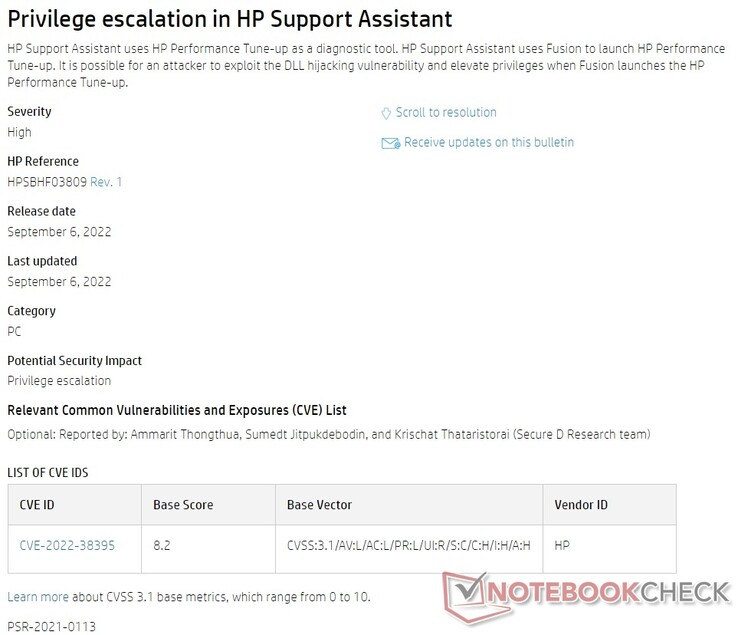Click the Notebookcheck watermark logo

pos(587,596)
